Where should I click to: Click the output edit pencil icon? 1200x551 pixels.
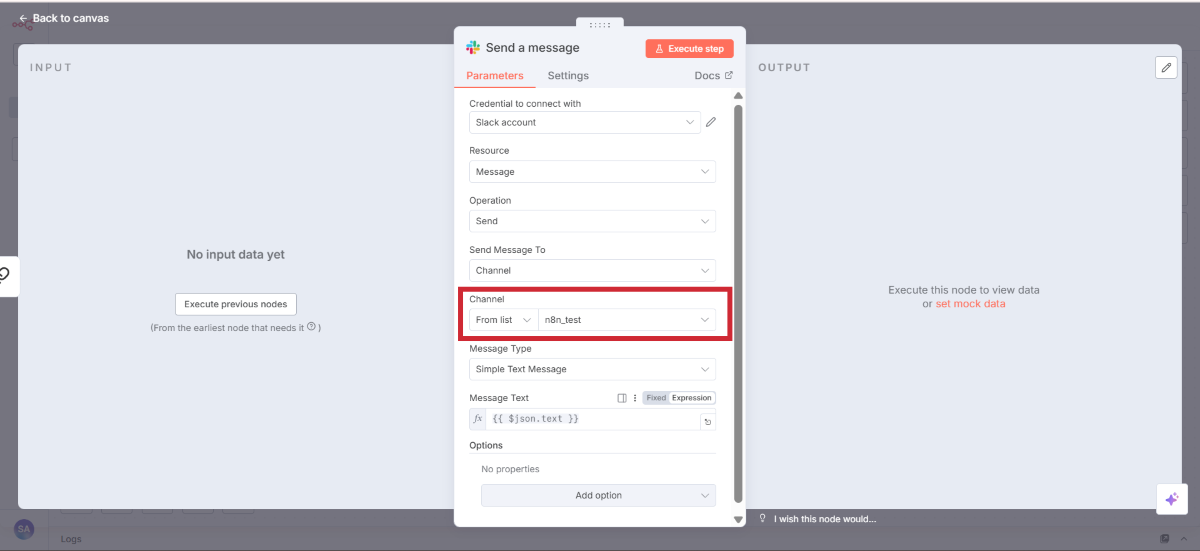click(1166, 67)
